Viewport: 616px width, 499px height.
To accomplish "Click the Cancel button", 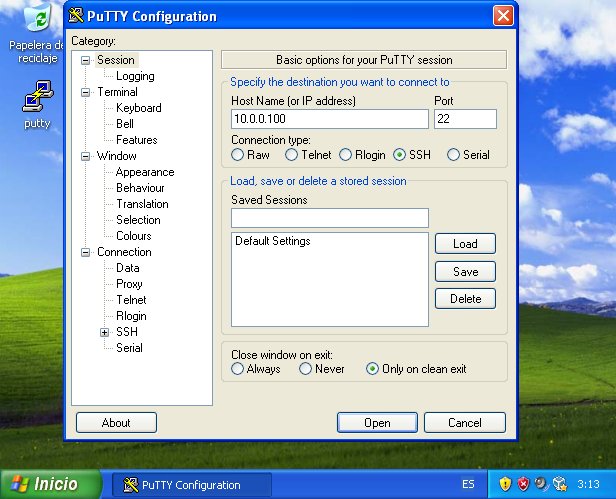I will pos(465,423).
